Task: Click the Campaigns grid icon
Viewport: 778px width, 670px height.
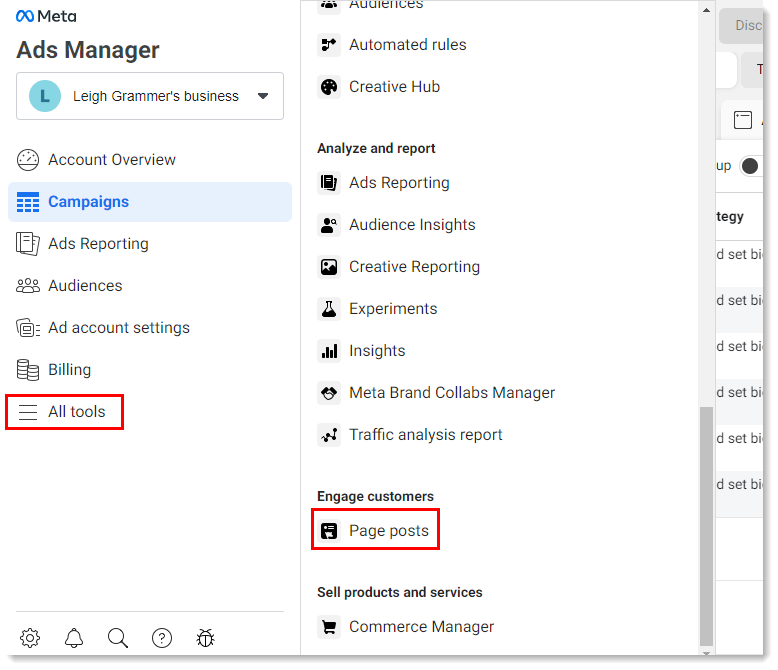Action: point(28,202)
